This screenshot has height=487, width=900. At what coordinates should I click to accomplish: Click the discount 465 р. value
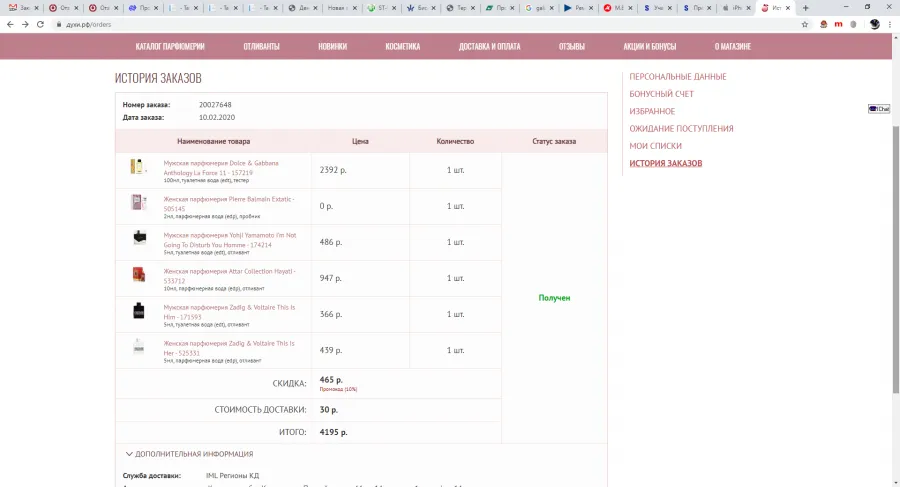click(331, 380)
